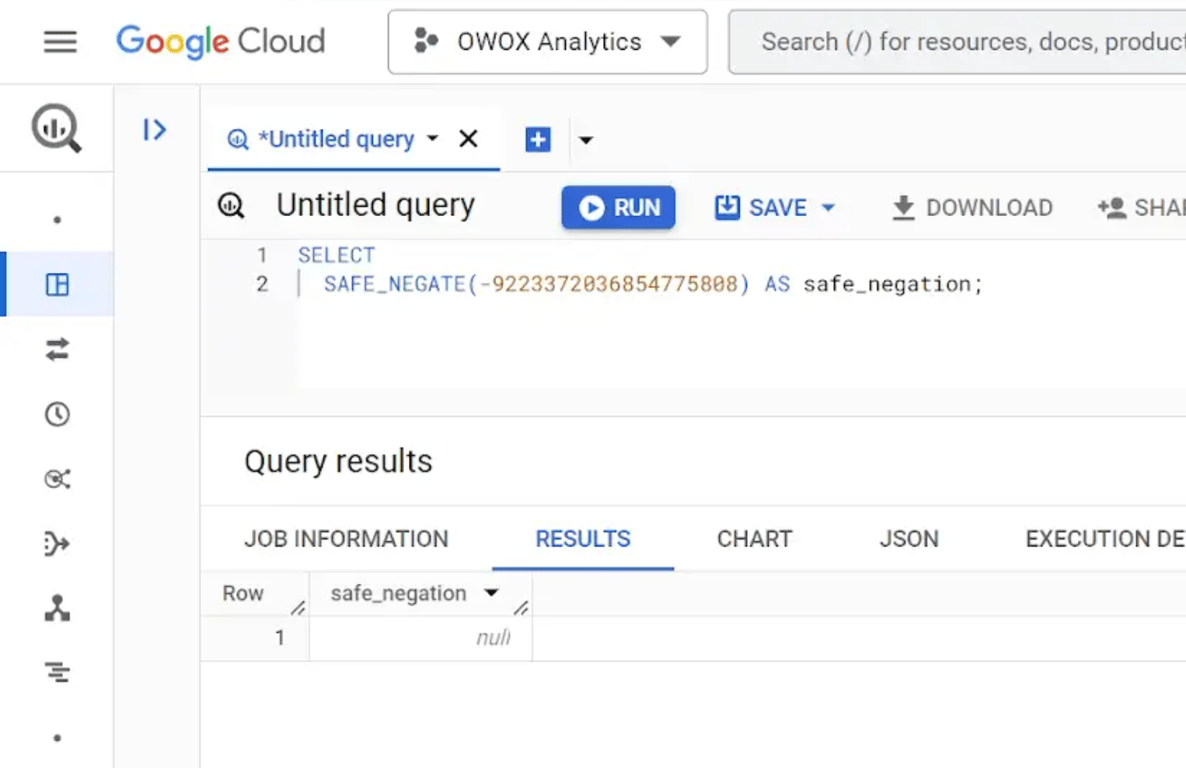The height and width of the screenshot is (768, 1186).
Task: Switch to the CHART tab
Action: [755, 539]
